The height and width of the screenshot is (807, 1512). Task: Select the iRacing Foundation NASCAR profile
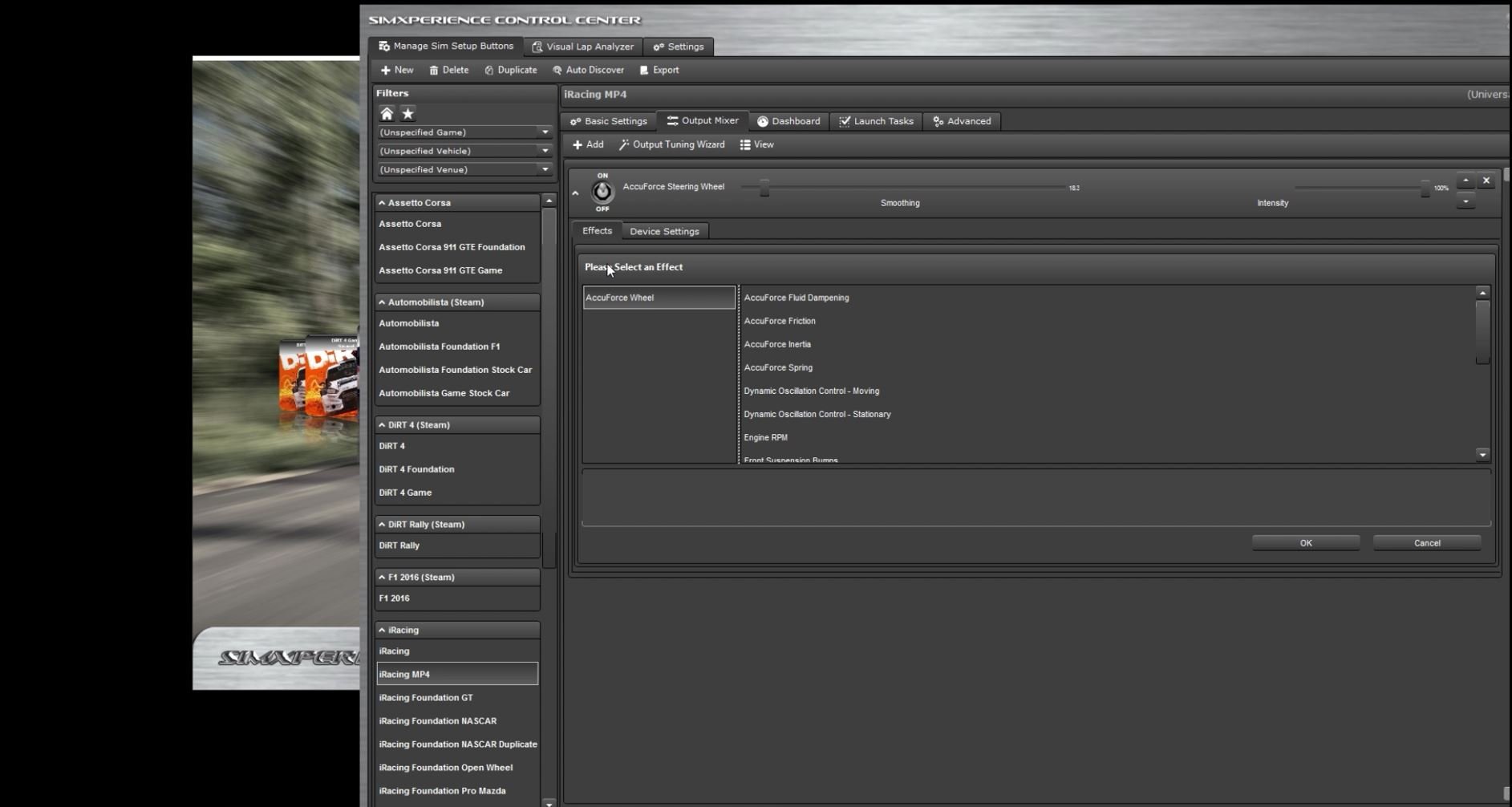click(438, 720)
